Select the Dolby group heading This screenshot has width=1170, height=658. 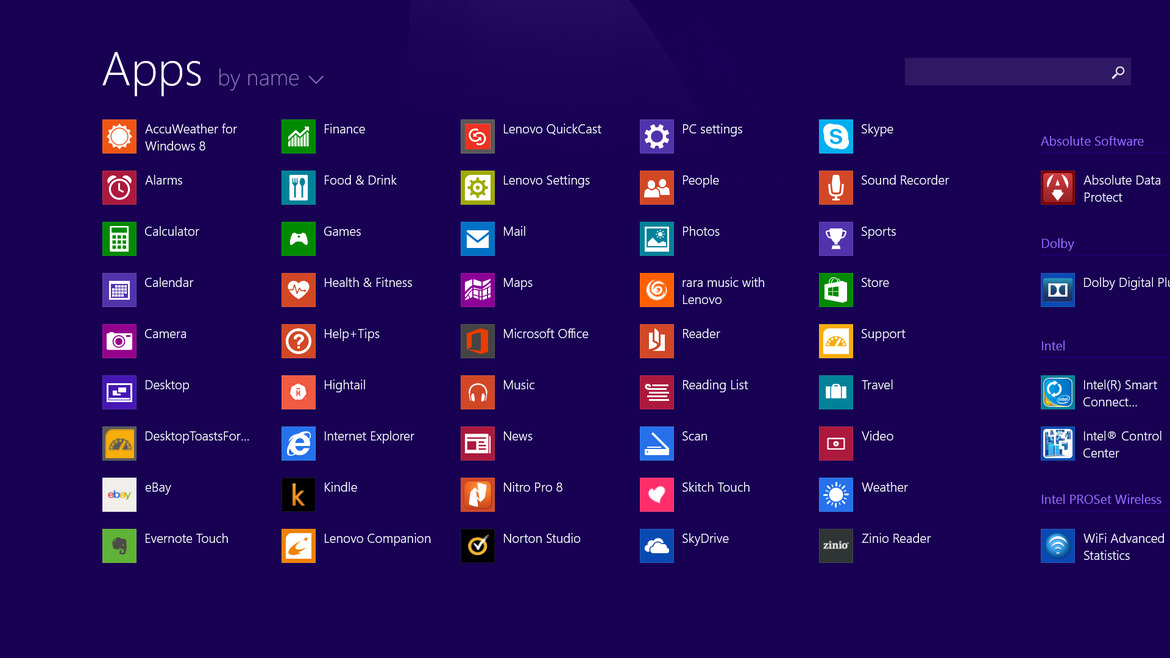pos(1057,244)
